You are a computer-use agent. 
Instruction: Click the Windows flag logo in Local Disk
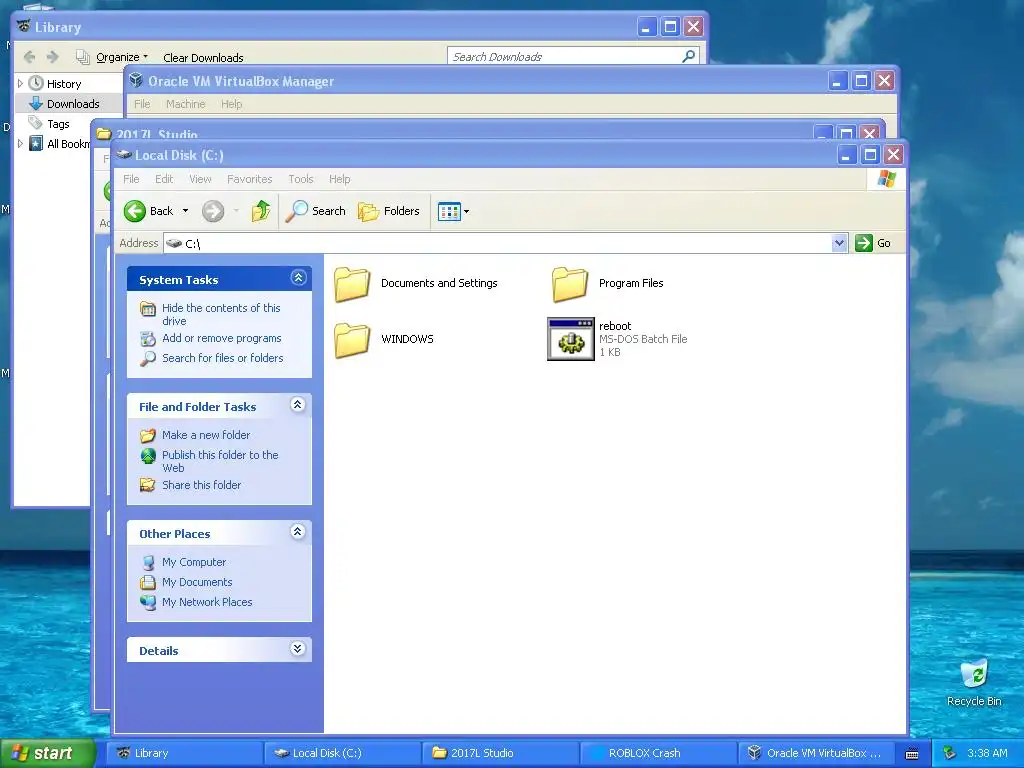pyautogui.click(x=887, y=179)
